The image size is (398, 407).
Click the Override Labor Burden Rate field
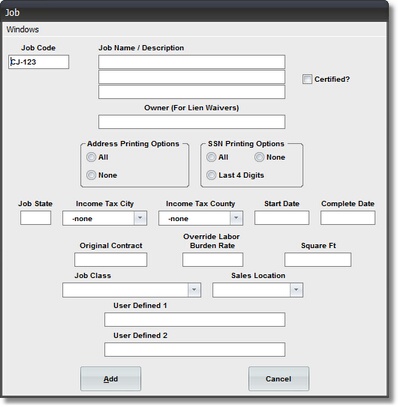coord(213,260)
